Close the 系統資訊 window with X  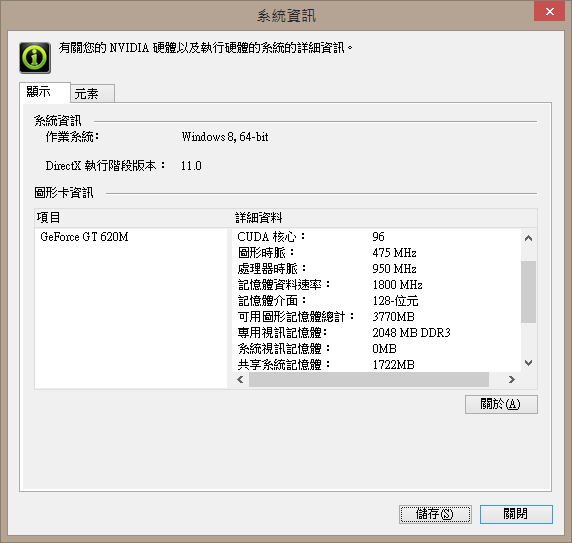[549, 11]
